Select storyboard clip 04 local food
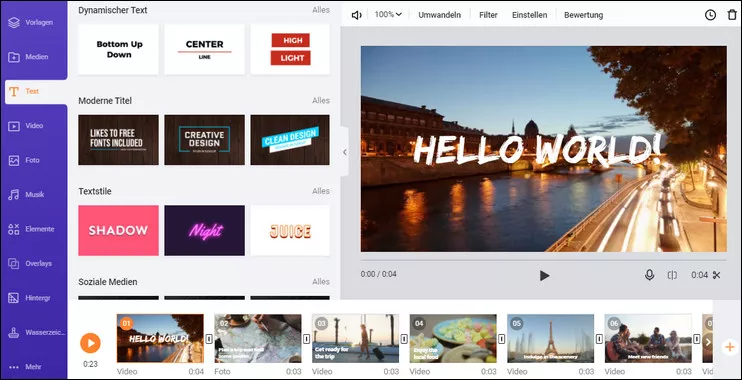 (x=453, y=338)
